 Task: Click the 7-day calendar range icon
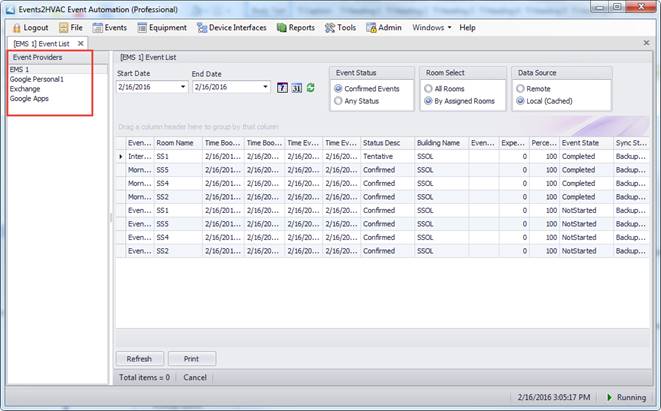282,88
